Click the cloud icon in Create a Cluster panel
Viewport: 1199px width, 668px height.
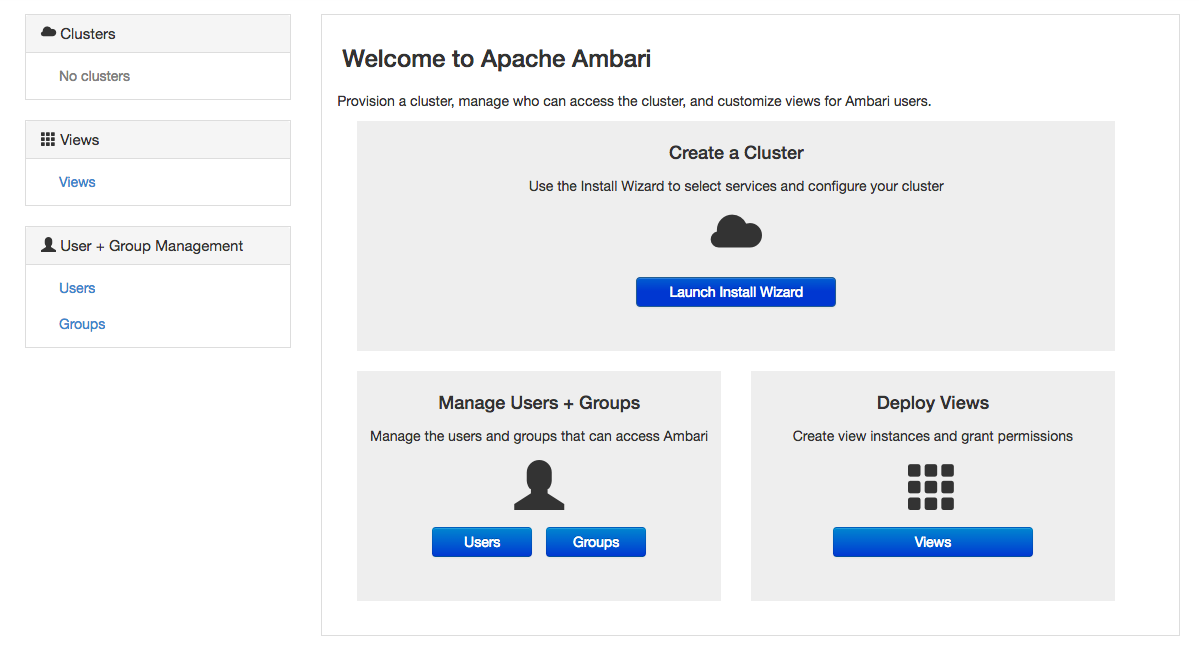(x=736, y=232)
